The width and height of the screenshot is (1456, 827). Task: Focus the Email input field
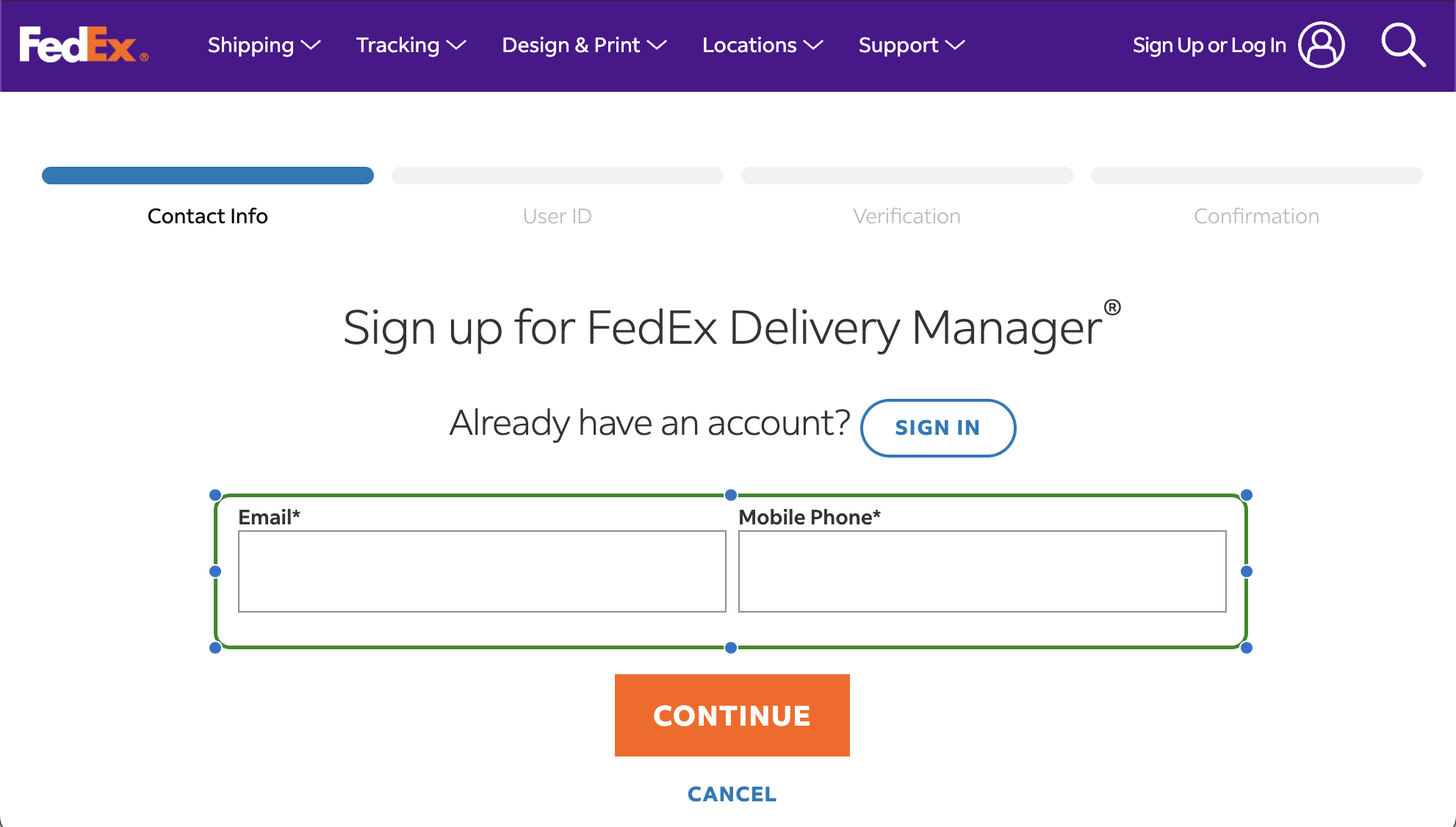point(482,571)
